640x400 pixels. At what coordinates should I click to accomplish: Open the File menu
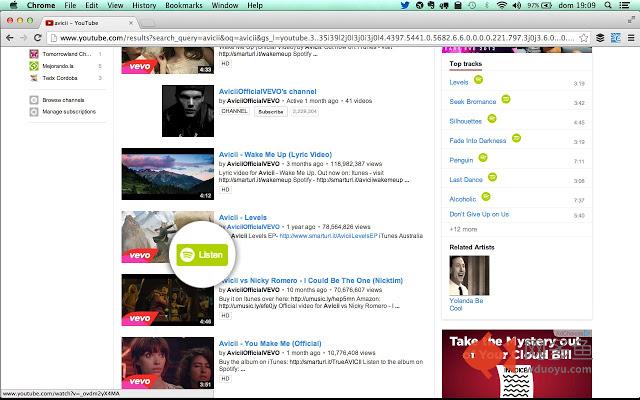pyautogui.click(x=70, y=5)
